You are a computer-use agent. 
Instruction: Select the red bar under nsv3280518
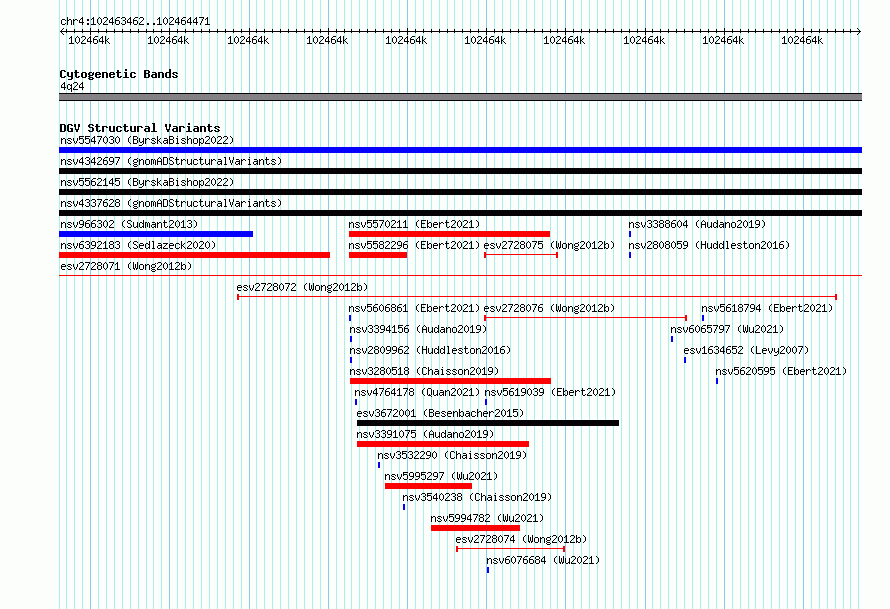click(x=450, y=381)
